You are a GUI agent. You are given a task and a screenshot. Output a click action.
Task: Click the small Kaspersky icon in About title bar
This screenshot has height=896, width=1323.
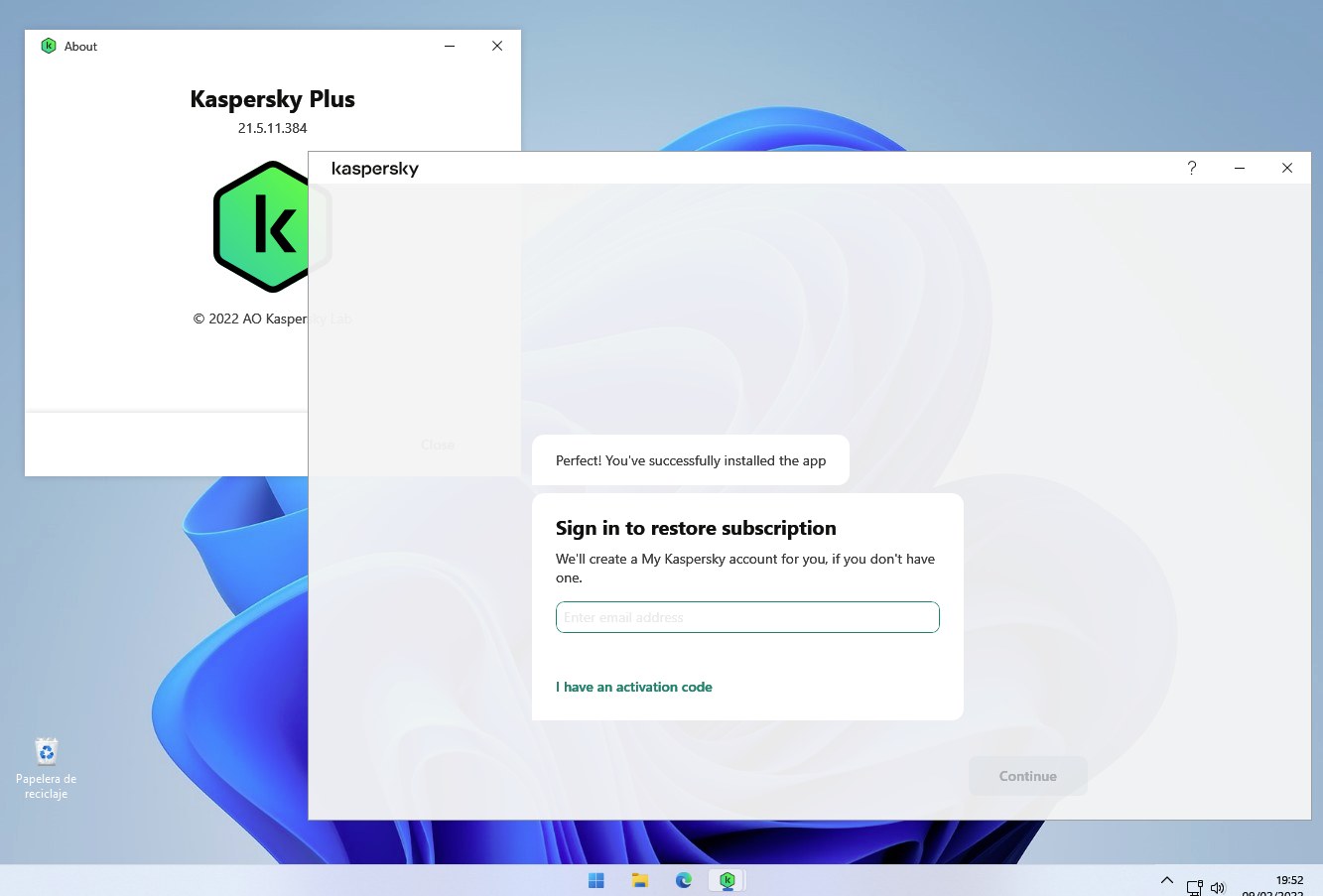click(49, 46)
